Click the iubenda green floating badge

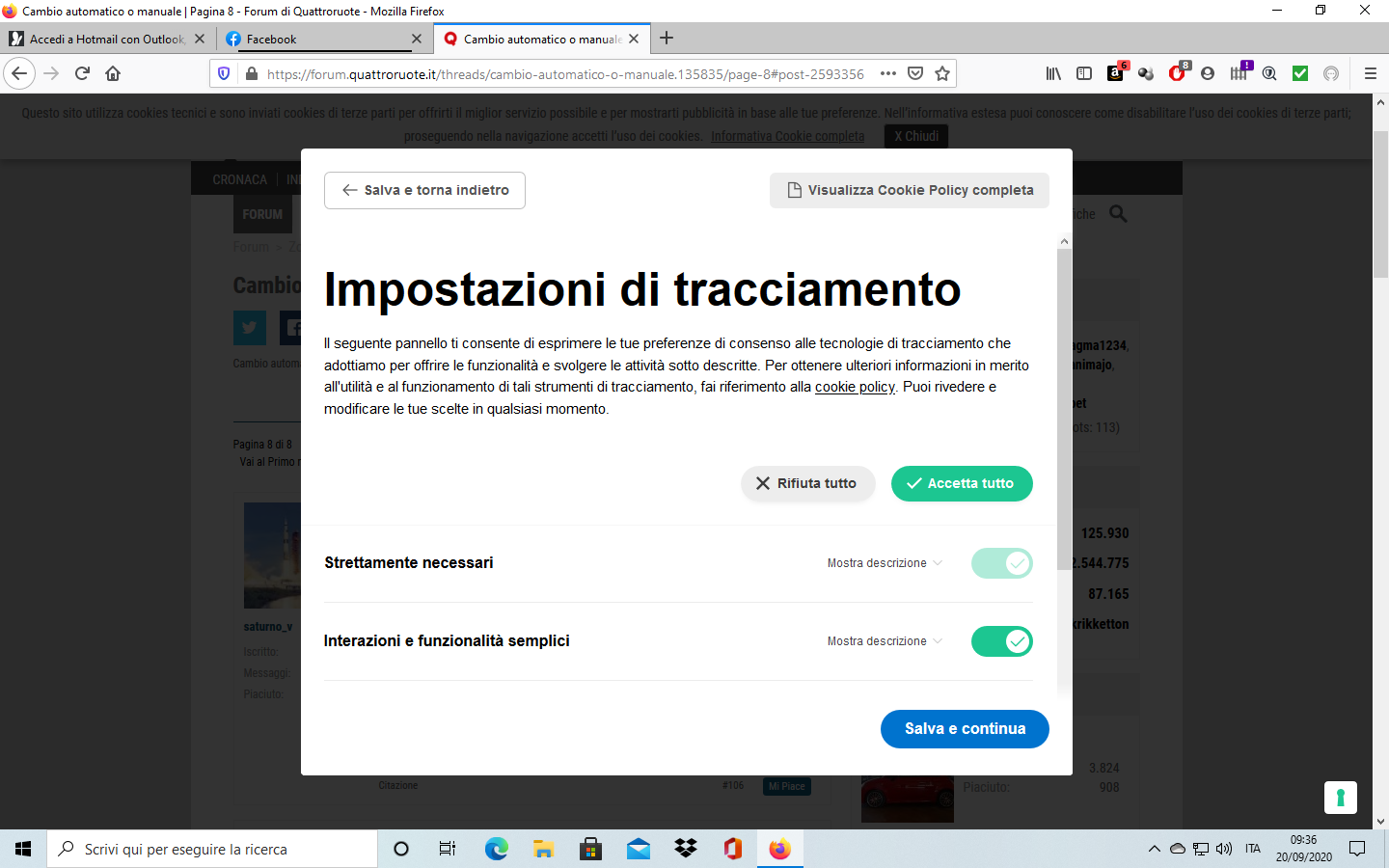[x=1341, y=798]
